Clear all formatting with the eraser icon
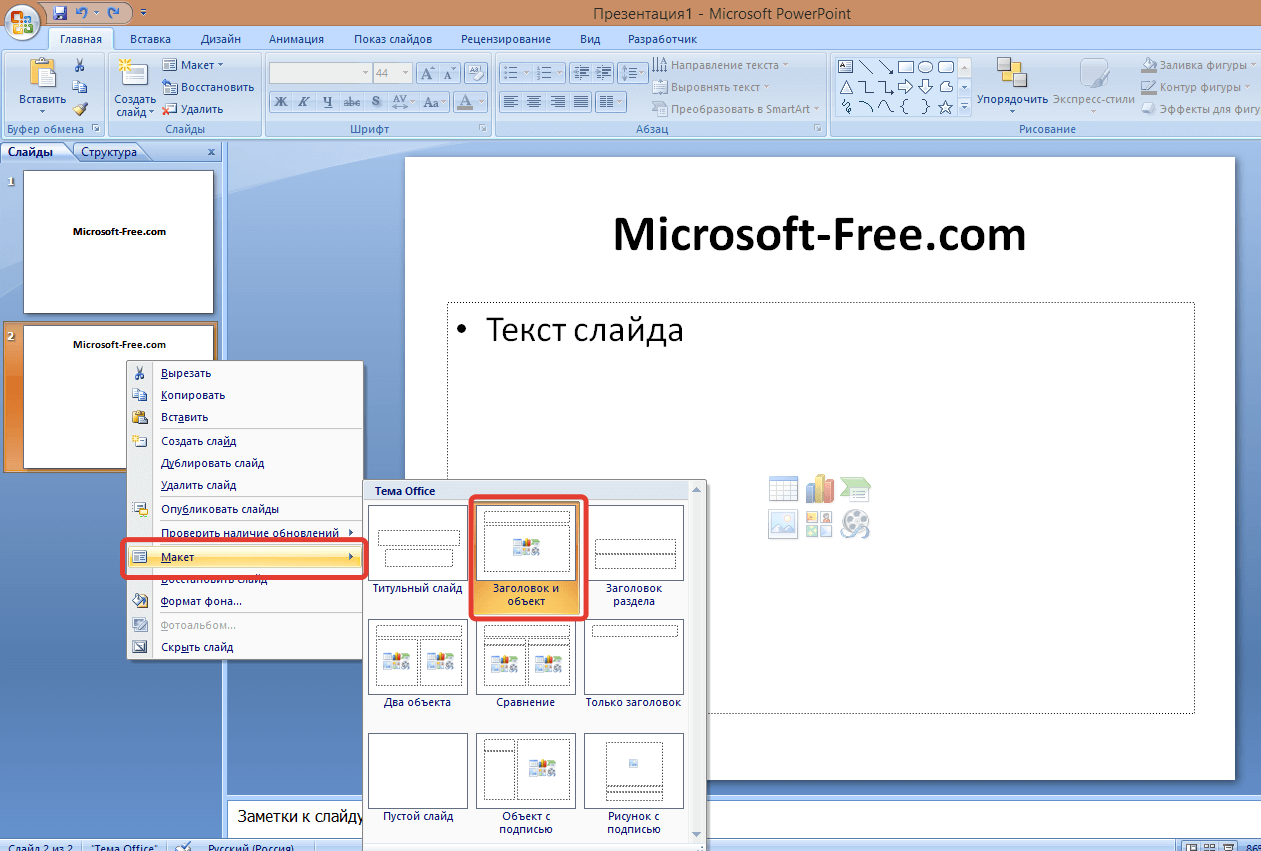This screenshot has width=1261, height=851. [x=477, y=73]
